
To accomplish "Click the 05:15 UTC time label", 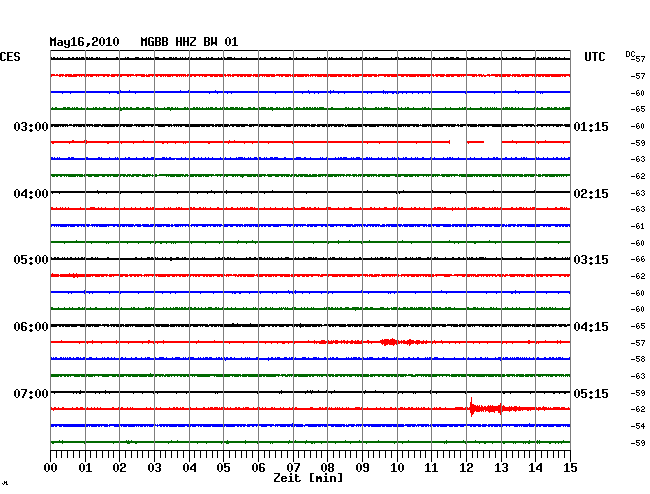I will [591, 393].
